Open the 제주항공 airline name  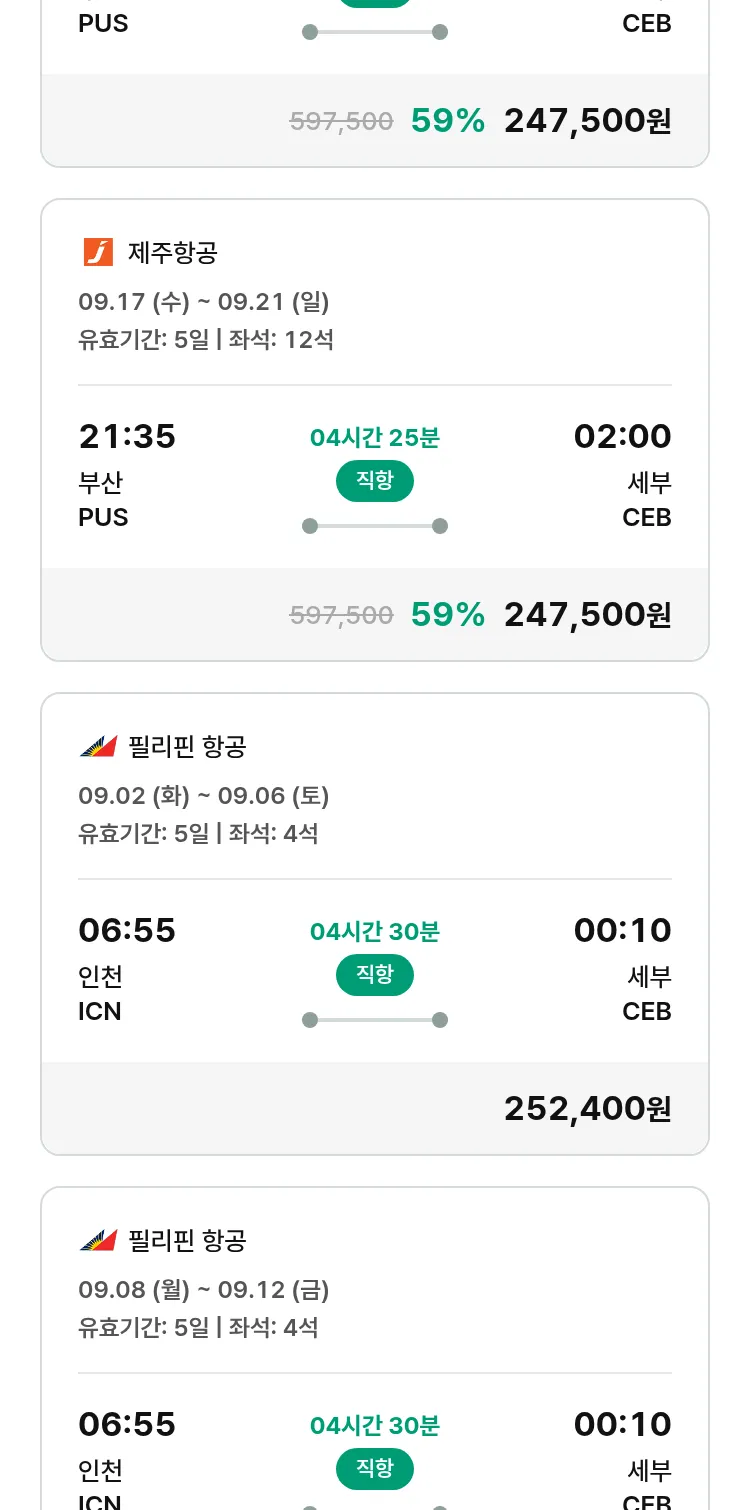172,253
